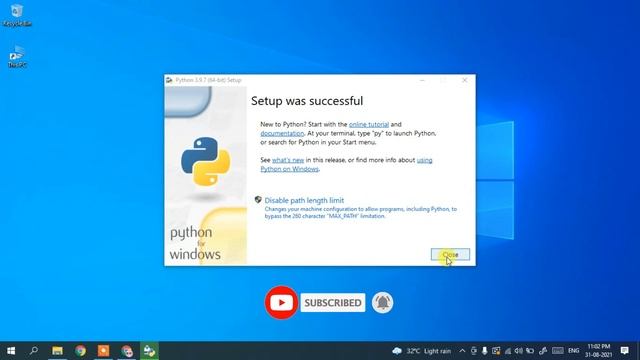This screenshot has width=640, height=360.
Task: Open the clock showing 11:02 PM
Action: 598,351
